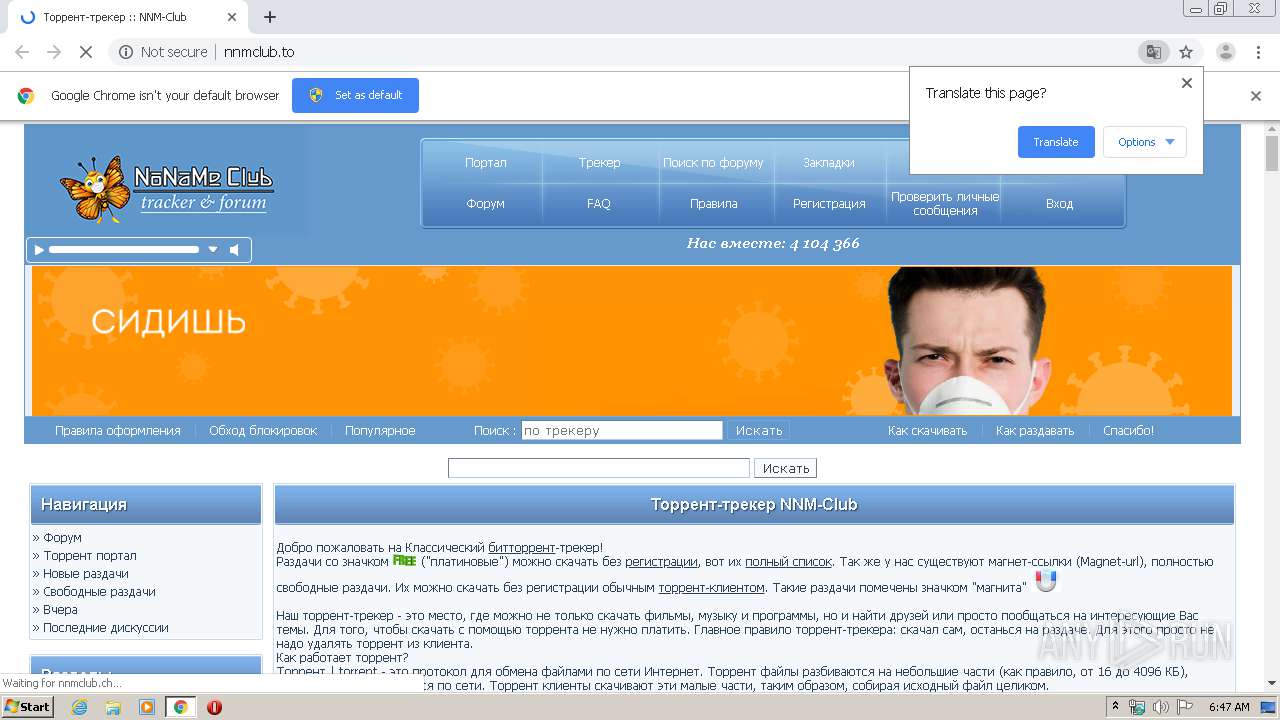
Task: Open the audio player dropdown arrow
Action: point(213,250)
